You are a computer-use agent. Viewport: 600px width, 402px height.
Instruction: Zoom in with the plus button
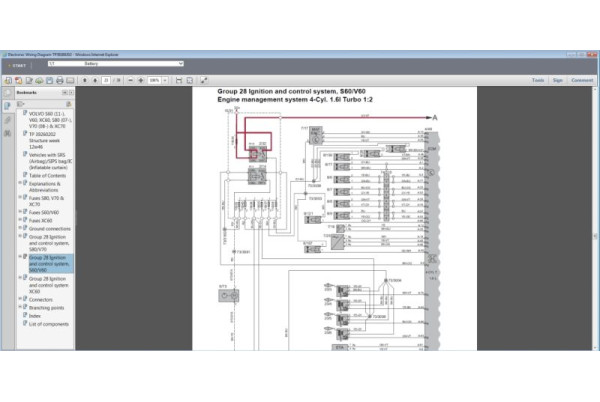tap(138, 80)
